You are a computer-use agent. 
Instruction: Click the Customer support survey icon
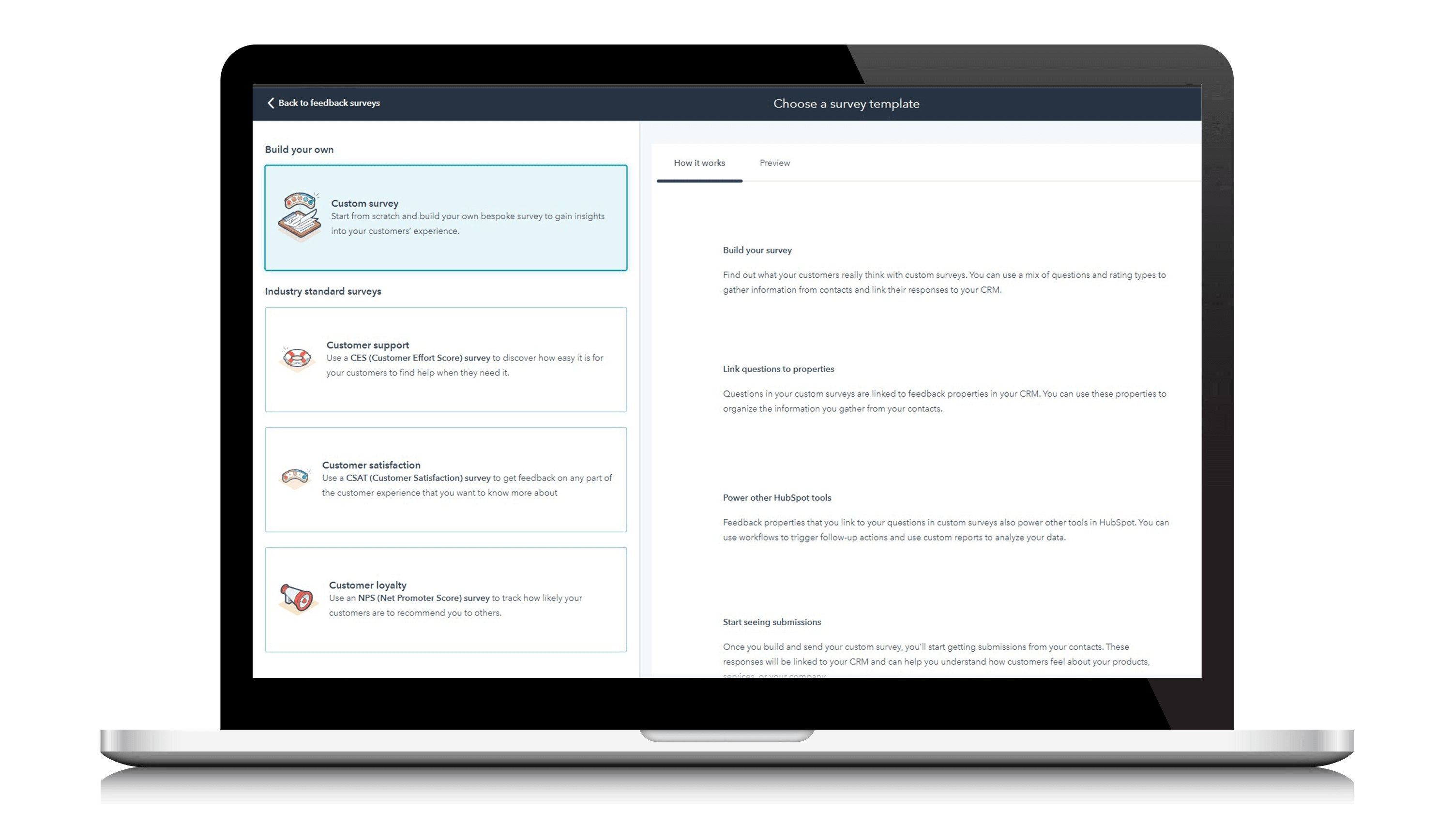coord(297,357)
